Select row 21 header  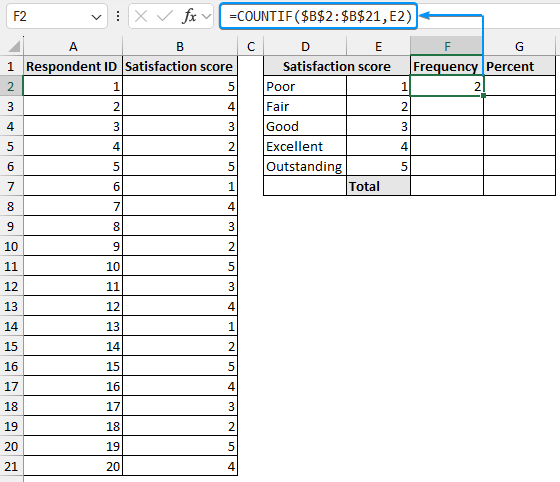[11, 466]
